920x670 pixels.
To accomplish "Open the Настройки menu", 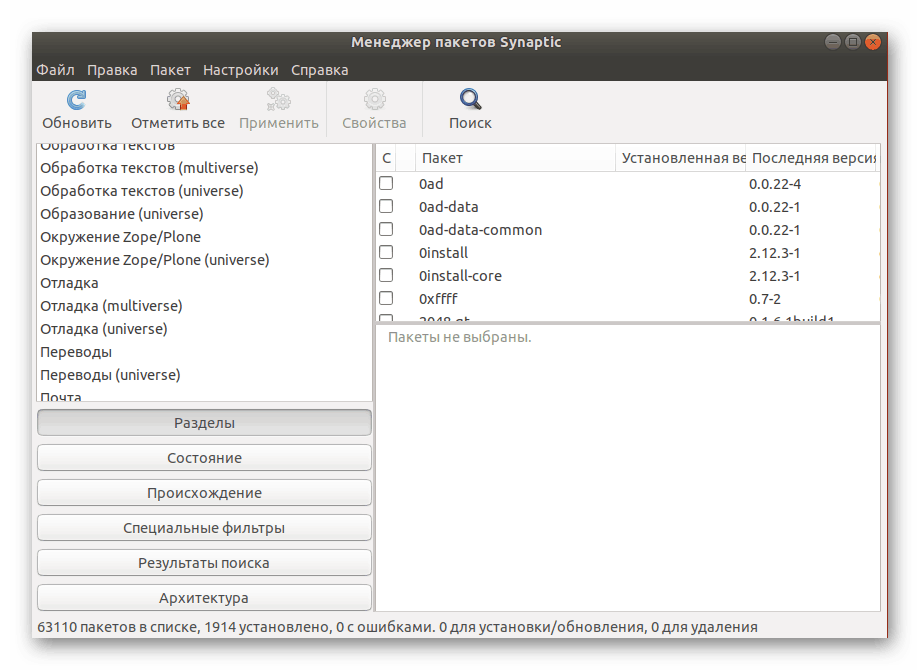I will (241, 70).
